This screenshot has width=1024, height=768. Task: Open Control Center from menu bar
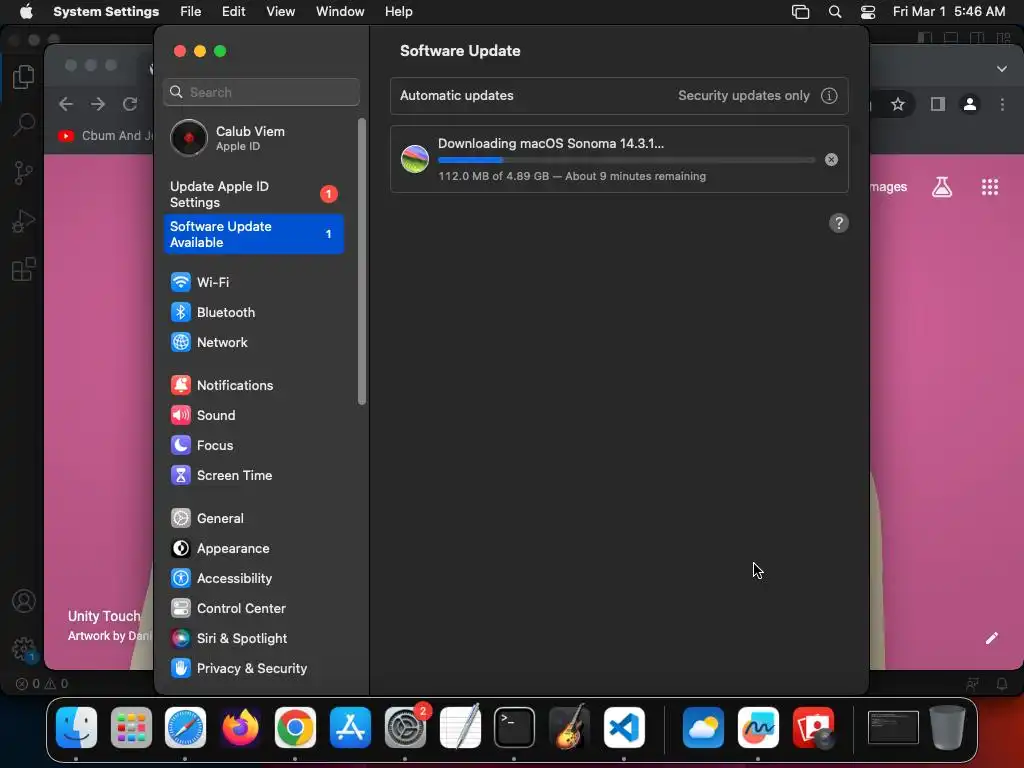click(868, 12)
